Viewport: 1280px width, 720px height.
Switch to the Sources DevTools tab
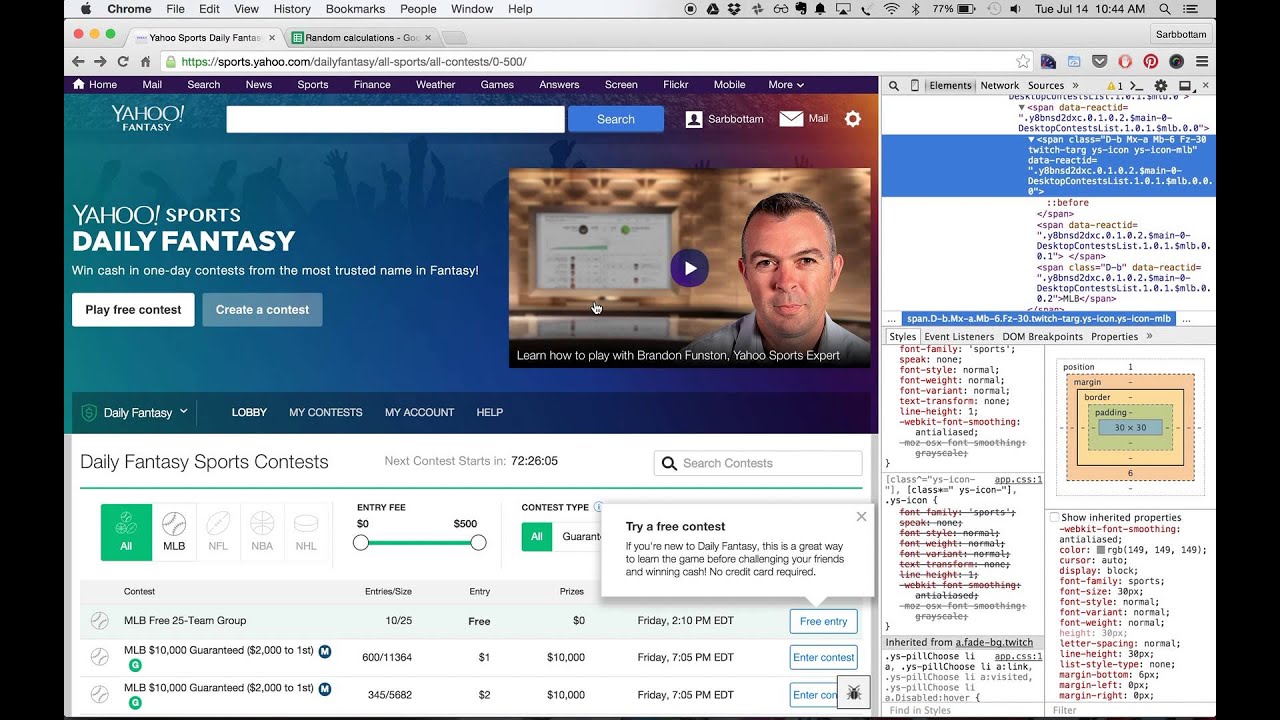tap(1046, 86)
